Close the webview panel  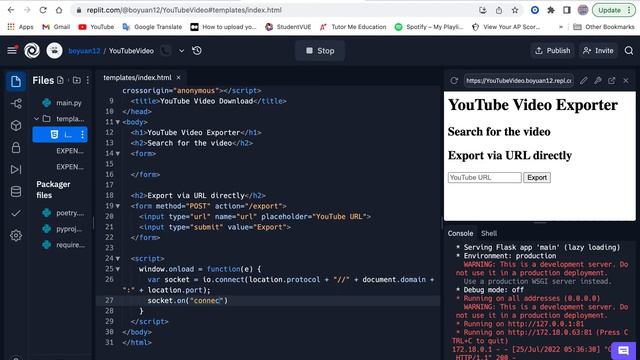coord(626,80)
